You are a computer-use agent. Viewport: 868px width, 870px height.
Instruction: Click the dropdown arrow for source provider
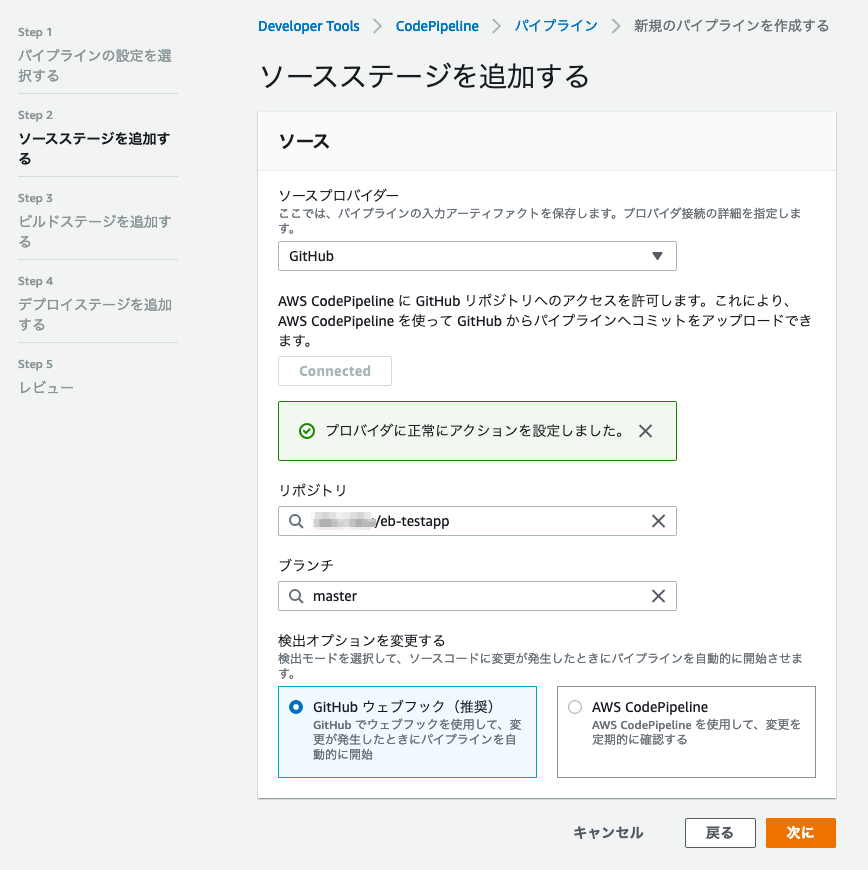tap(657, 256)
